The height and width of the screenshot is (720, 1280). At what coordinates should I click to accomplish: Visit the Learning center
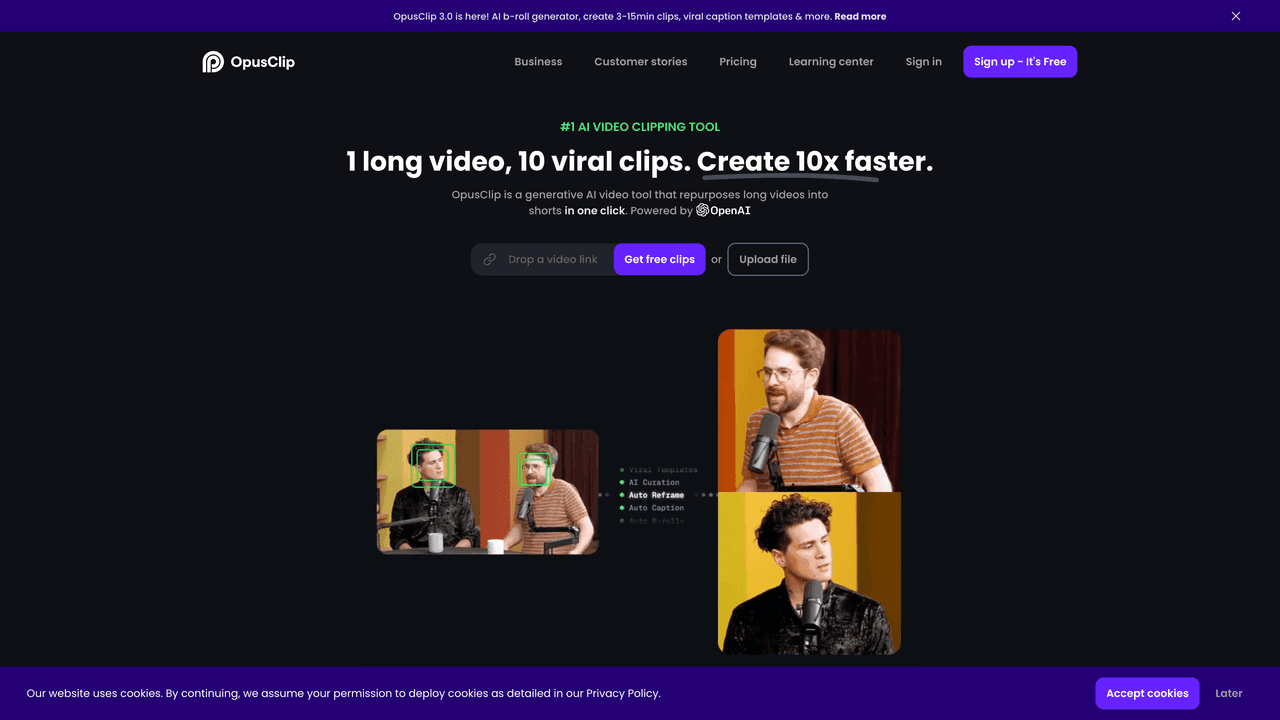831,62
